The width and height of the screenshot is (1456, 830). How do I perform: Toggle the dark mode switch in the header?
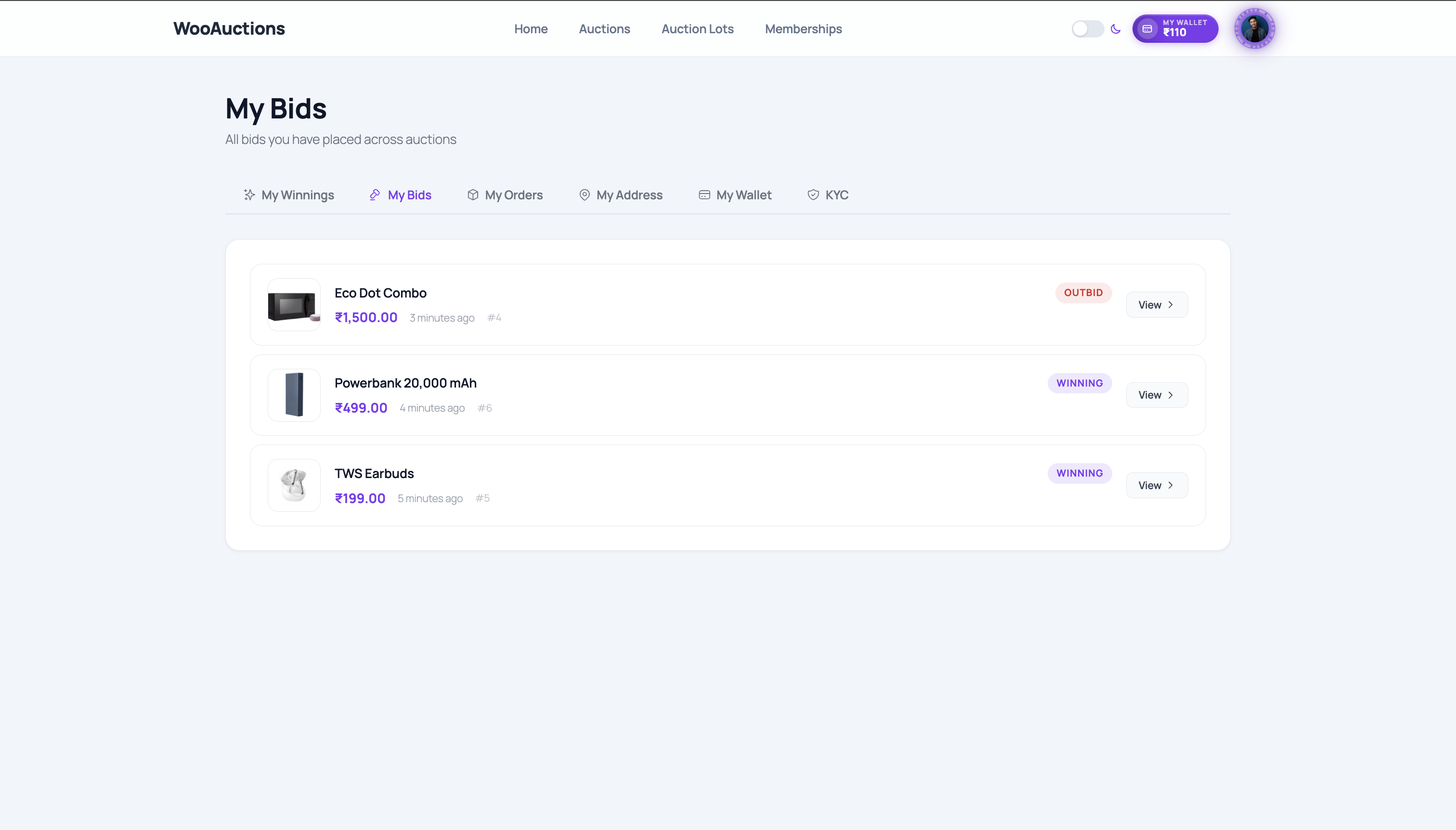(x=1087, y=28)
